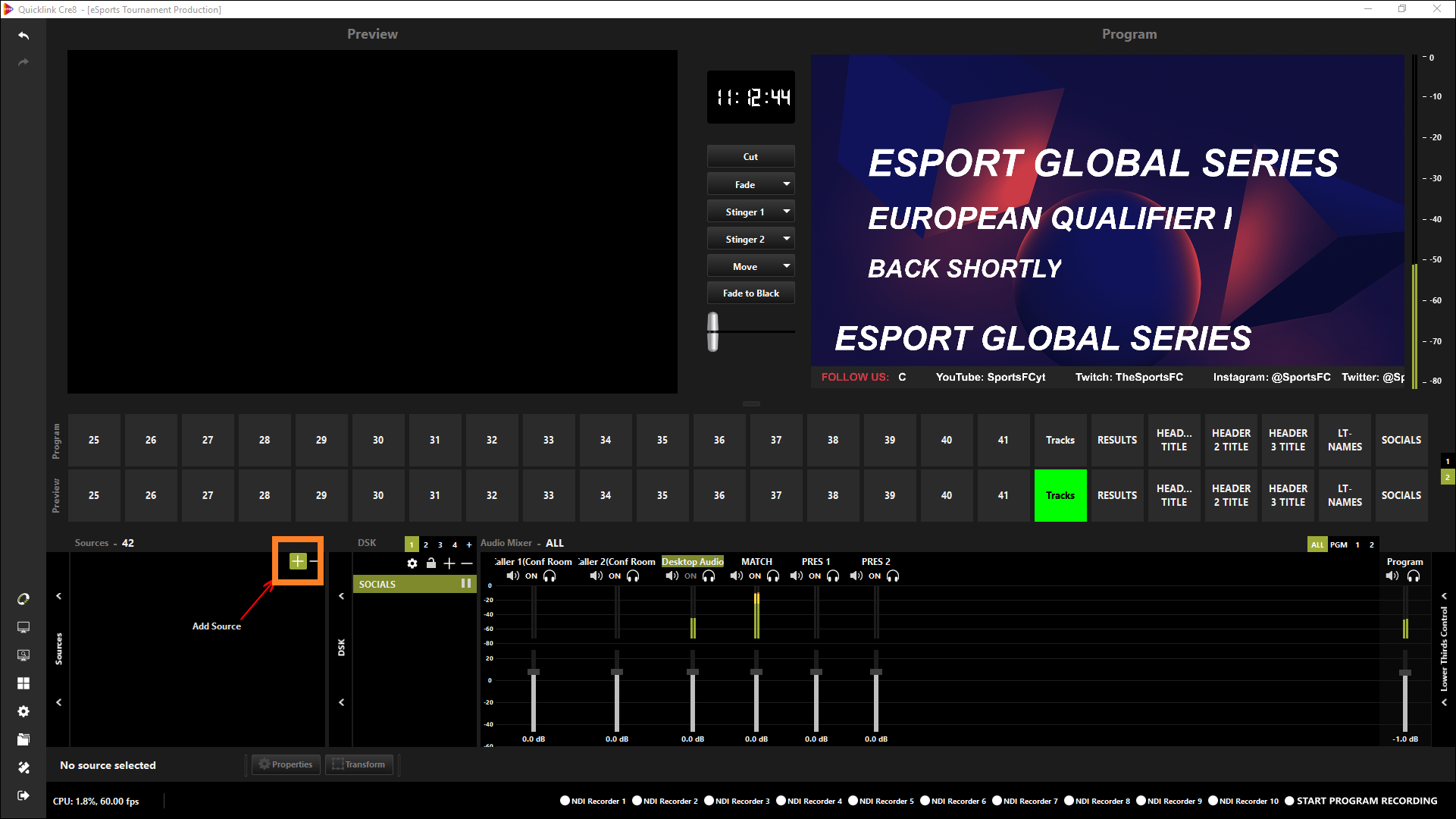Screen dimensions: 1456x819
Task: Click the Fade to Black button
Action: coord(750,293)
